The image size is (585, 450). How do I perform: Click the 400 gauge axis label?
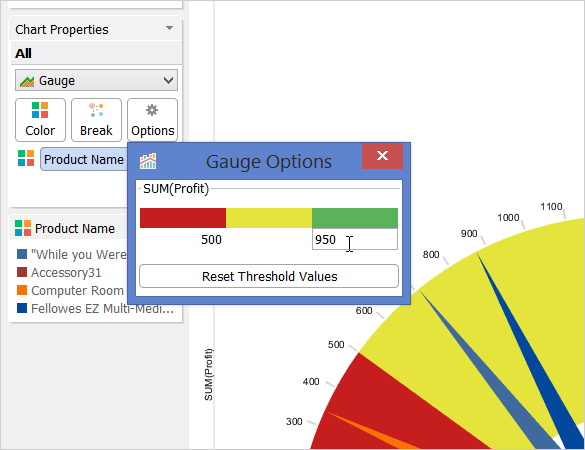click(311, 381)
